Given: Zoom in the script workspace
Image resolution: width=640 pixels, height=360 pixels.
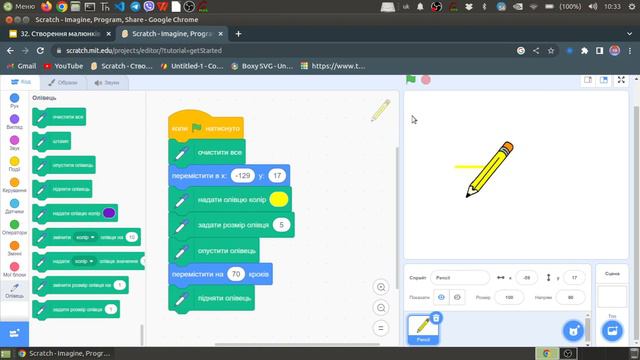Looking at the screenshot, I should 381,287.
